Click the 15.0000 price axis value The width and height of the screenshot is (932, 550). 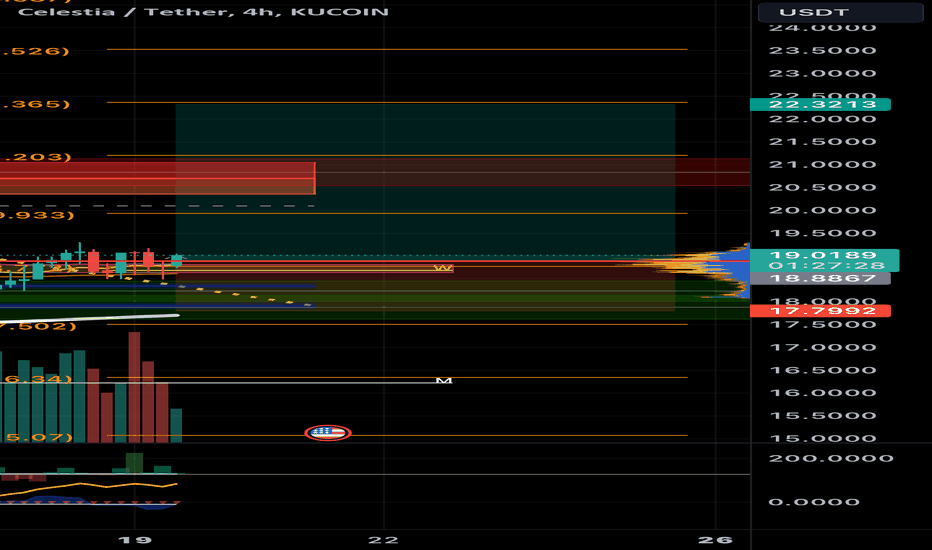click(x=823, y=438)
